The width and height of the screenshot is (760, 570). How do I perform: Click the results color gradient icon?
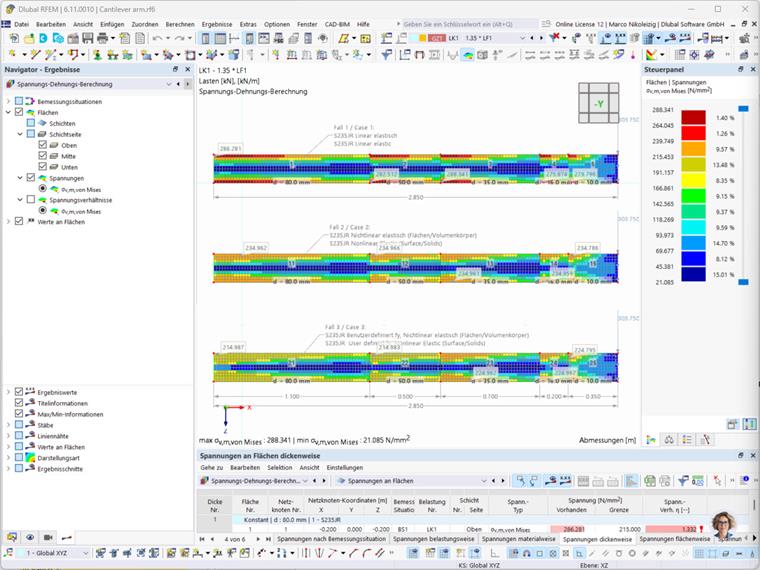click(x=651, y=55)
